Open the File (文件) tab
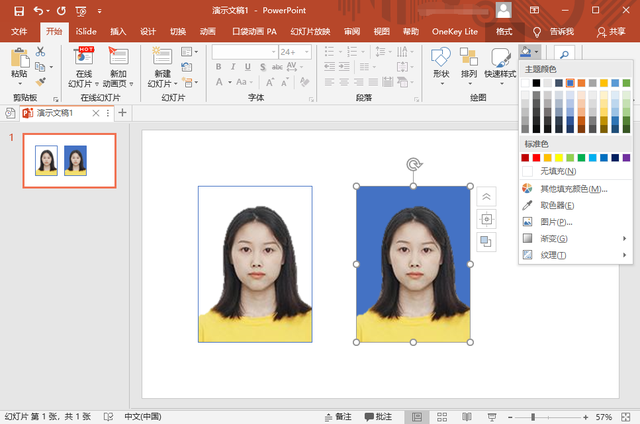 pyautogui.click(x=19, y=32)
